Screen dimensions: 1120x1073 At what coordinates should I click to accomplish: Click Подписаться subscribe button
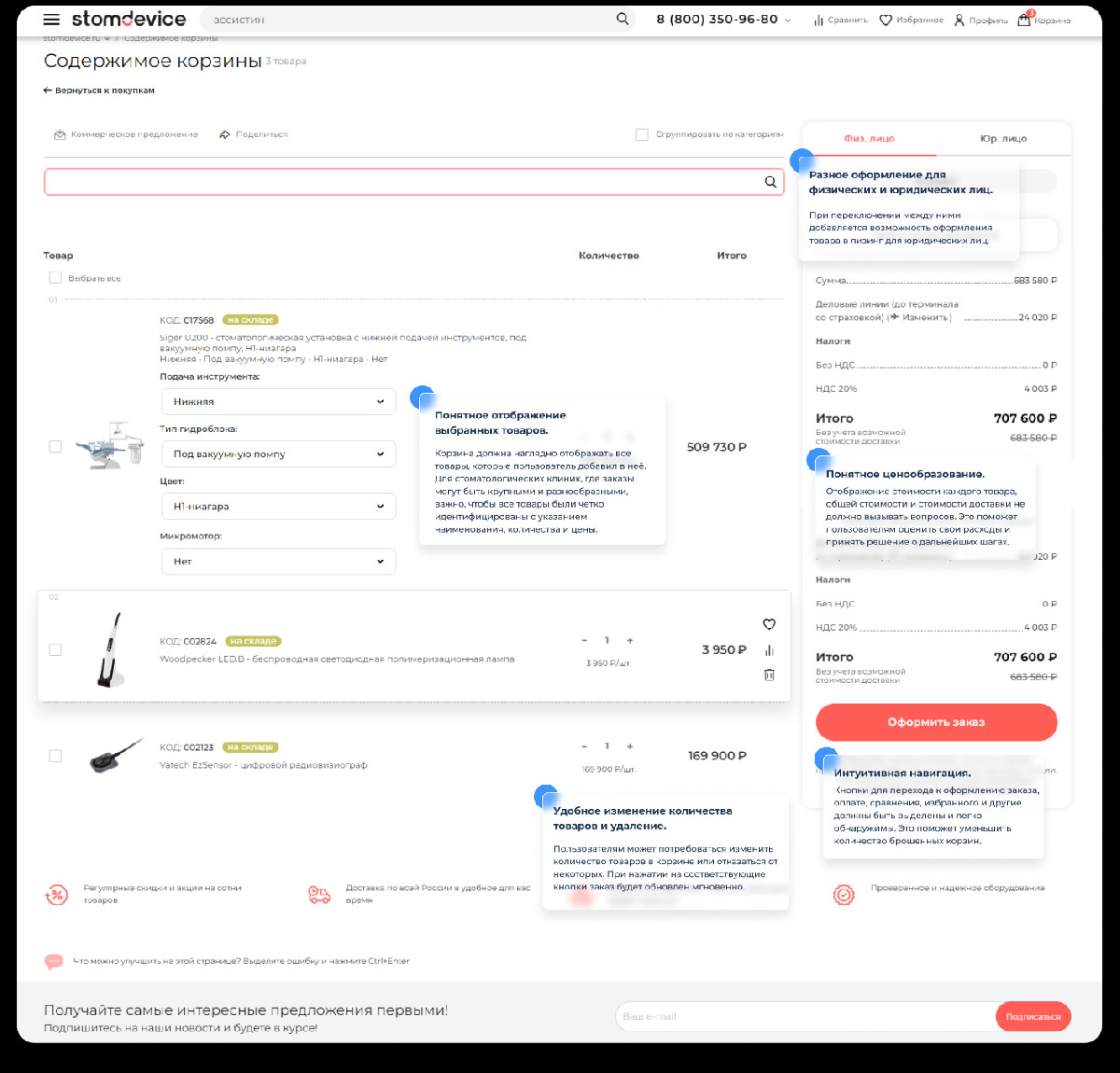[x=1033, y=1016]
